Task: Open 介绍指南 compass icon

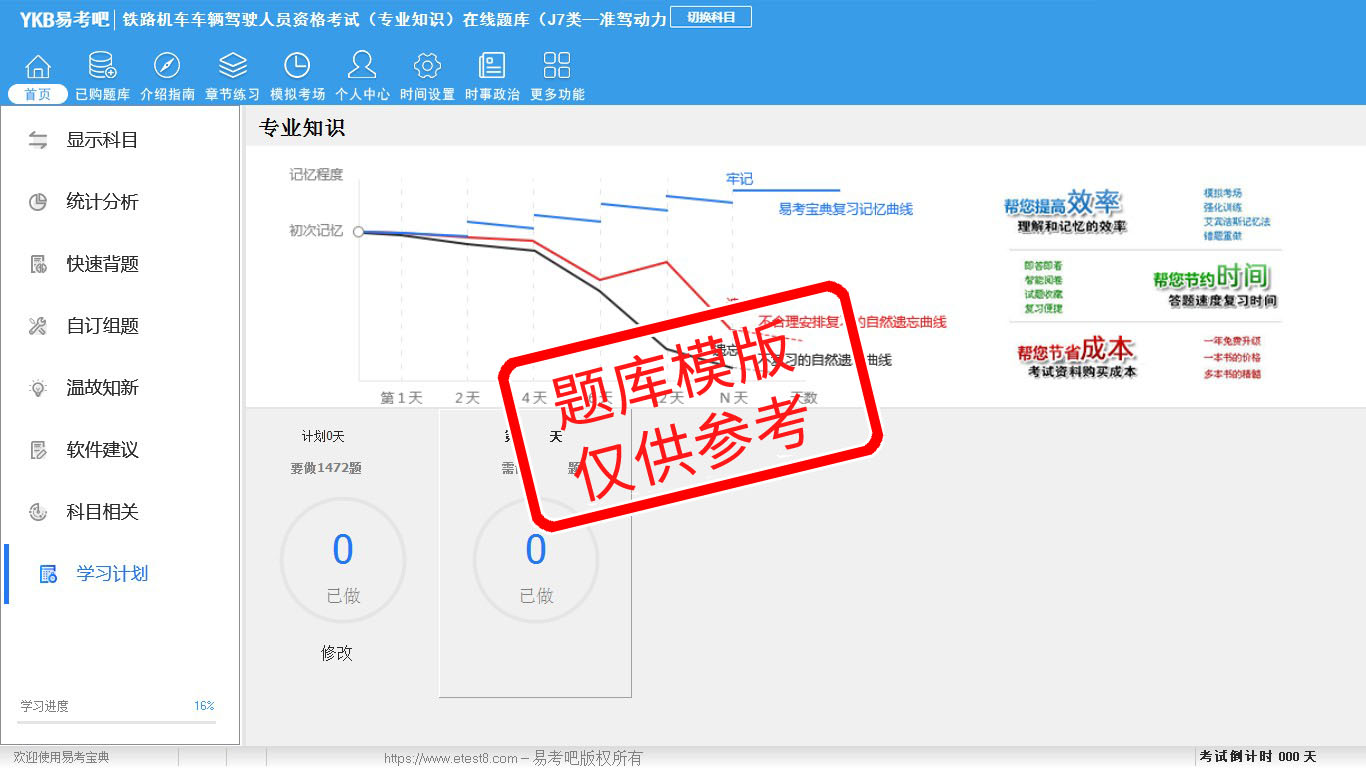Action: (x=167, y=67)
